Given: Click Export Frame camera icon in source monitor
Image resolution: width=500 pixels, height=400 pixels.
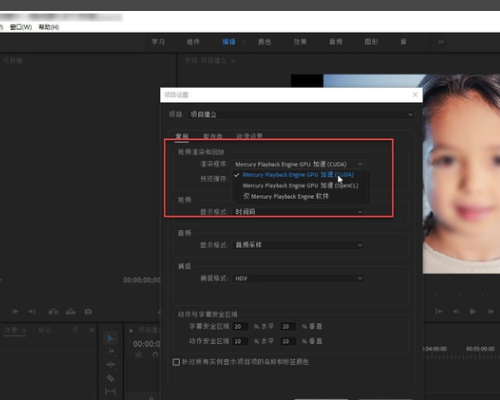Looking at the screenshot, I should (88, 312).
